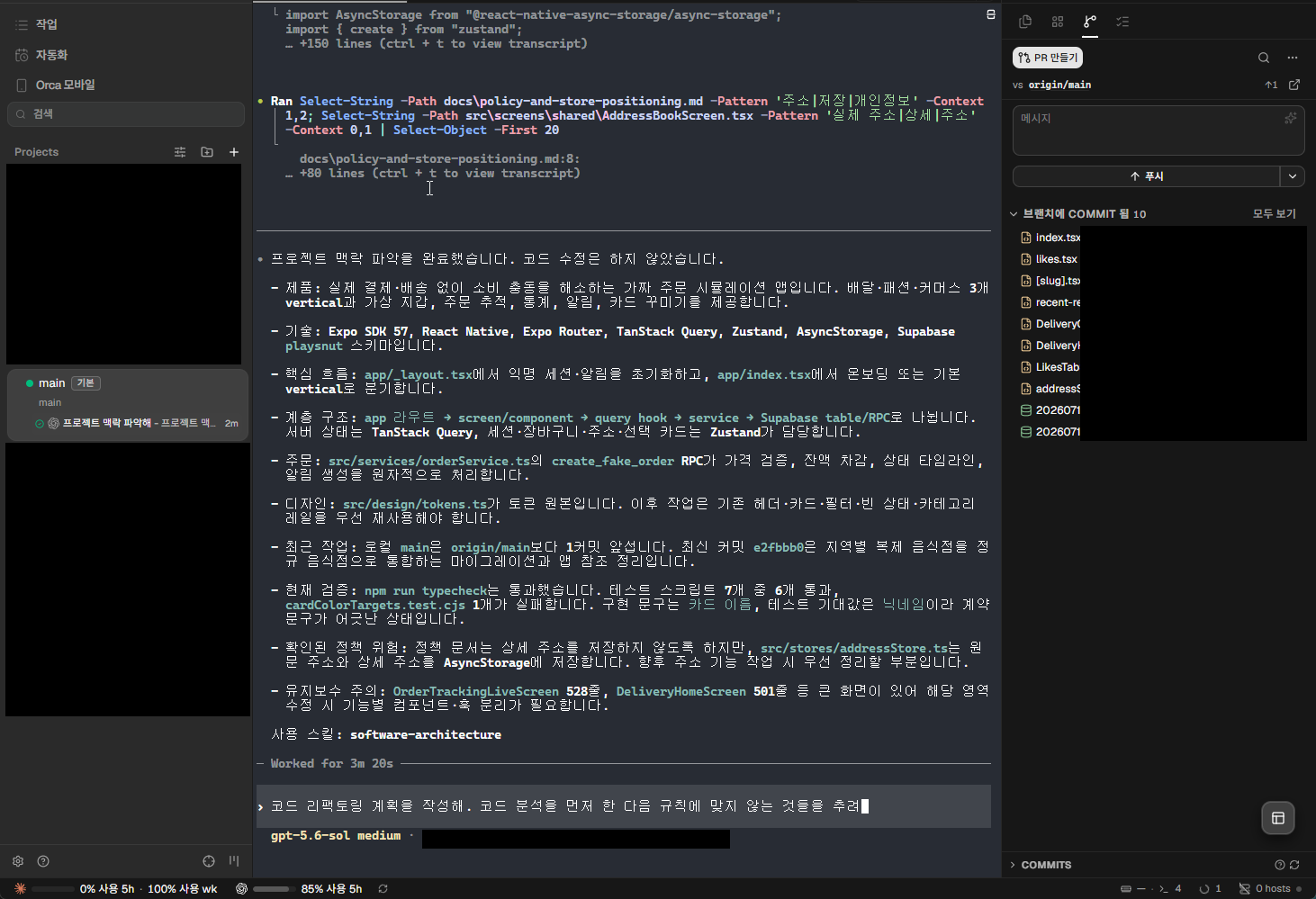Click the terminal prompt input line
1316x899 pixels.
[x=624, y=805]
